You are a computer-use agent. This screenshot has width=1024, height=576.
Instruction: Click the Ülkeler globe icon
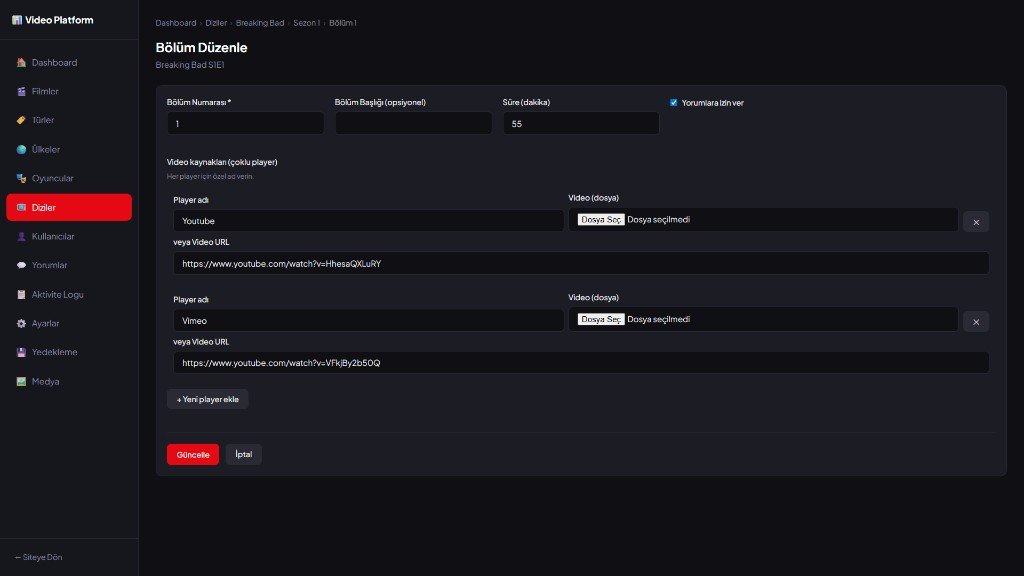click(x=22, y=149)
